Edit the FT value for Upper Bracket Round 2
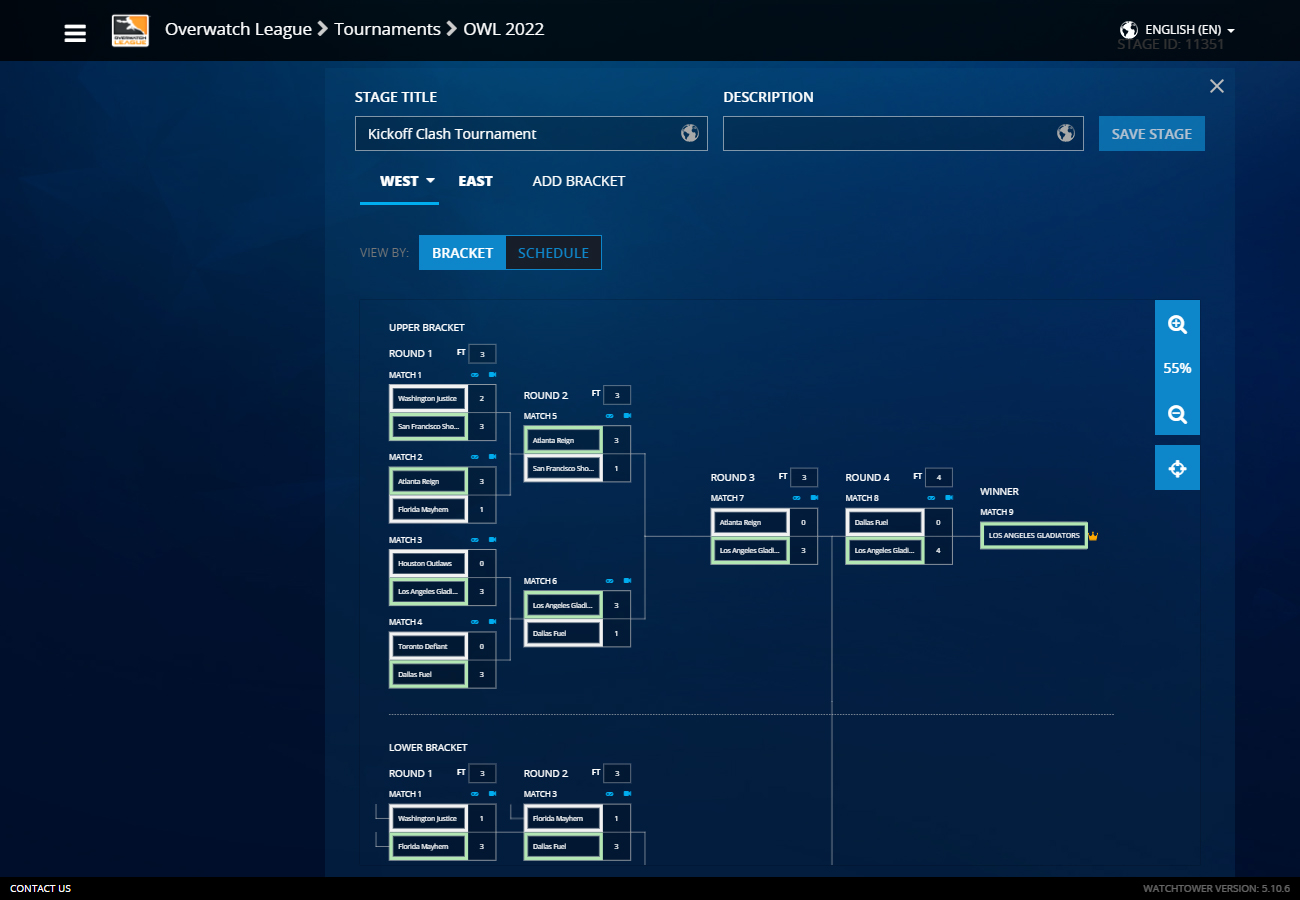Image resolution: width=1300 pixels, height=900 pixels. (617, 395)
